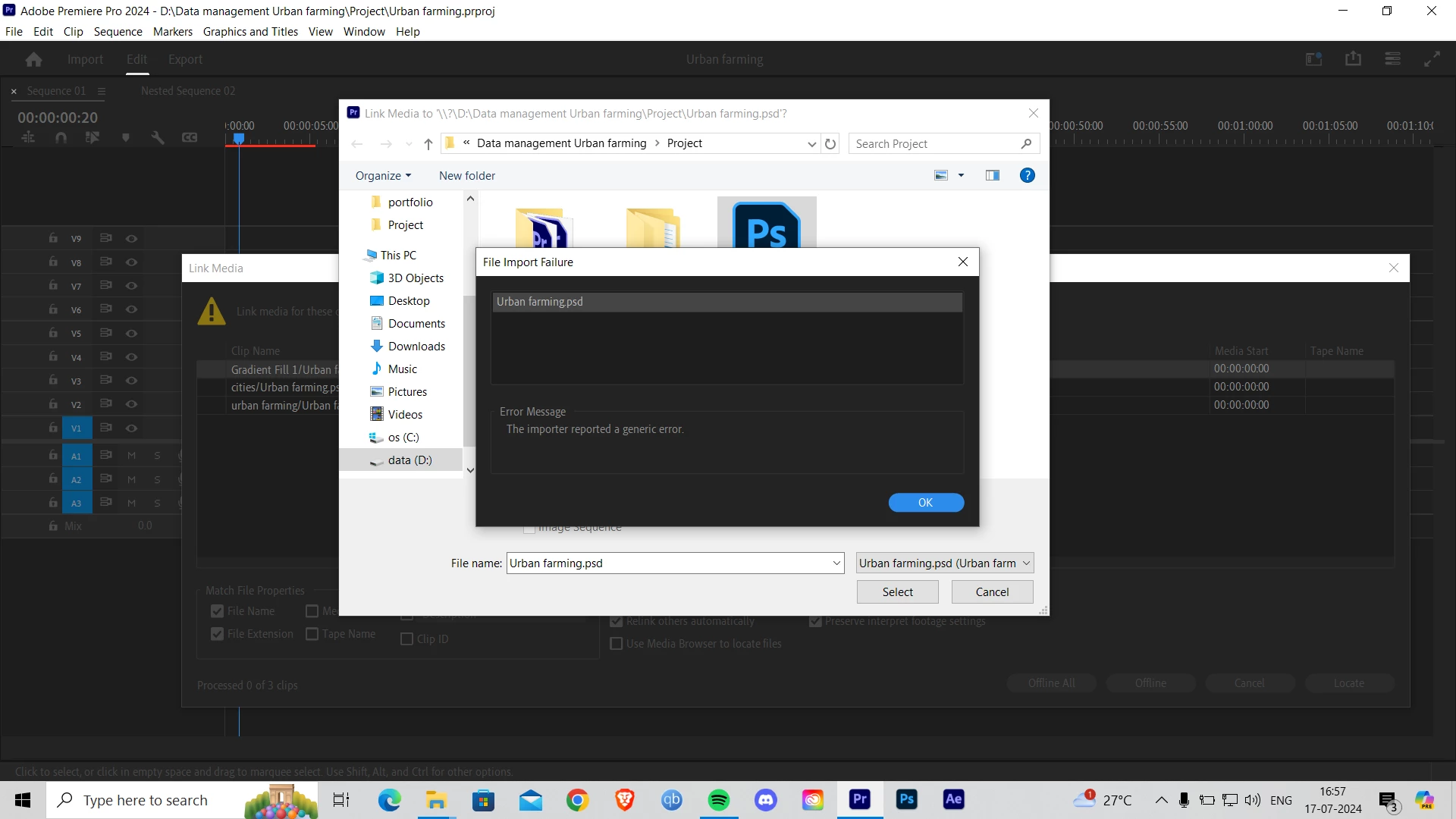The height and width of the screenshot is (819, 1456).
Task: Click the Quick Export share icon
Action: pos(1354,58)
